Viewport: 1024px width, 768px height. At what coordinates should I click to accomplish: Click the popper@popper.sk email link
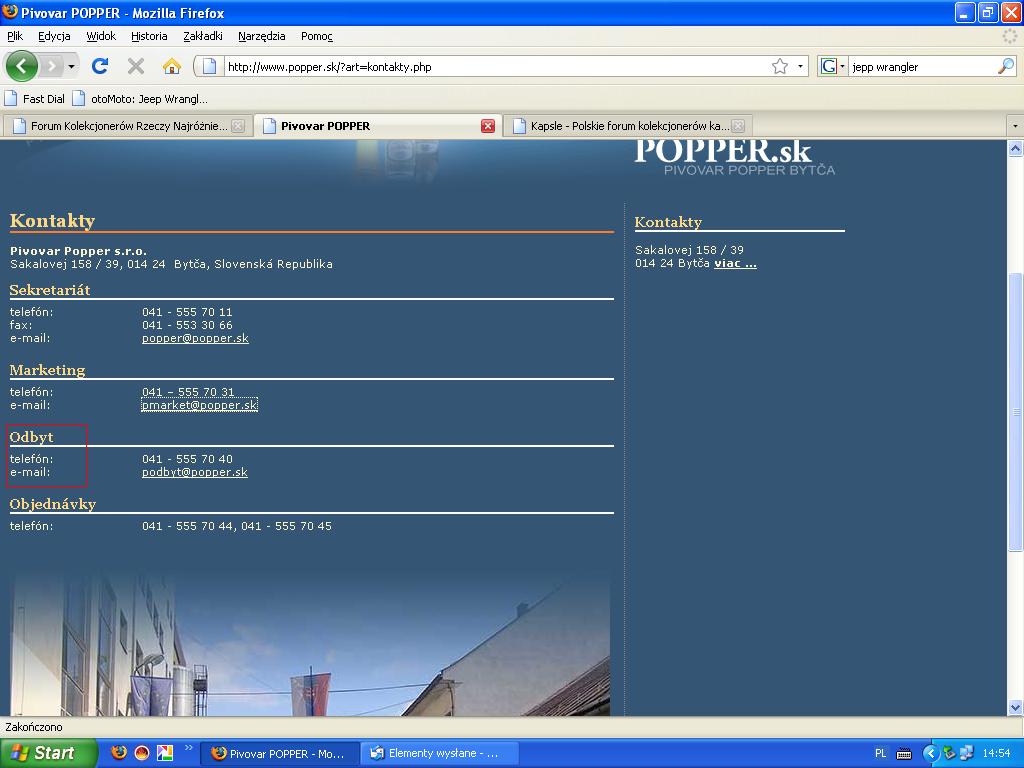195,338
